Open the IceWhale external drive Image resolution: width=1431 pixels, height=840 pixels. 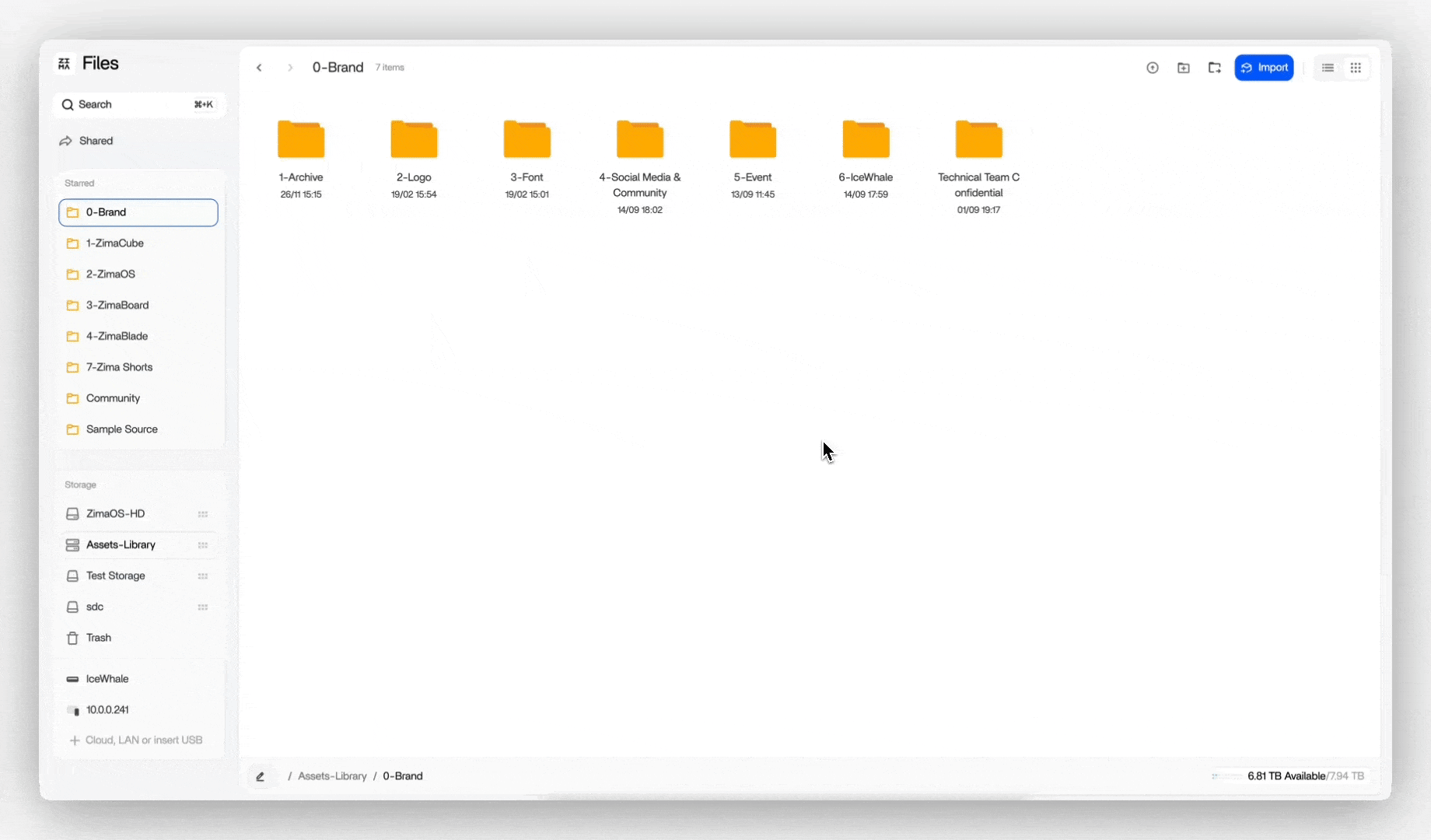[x=138, y=679]
